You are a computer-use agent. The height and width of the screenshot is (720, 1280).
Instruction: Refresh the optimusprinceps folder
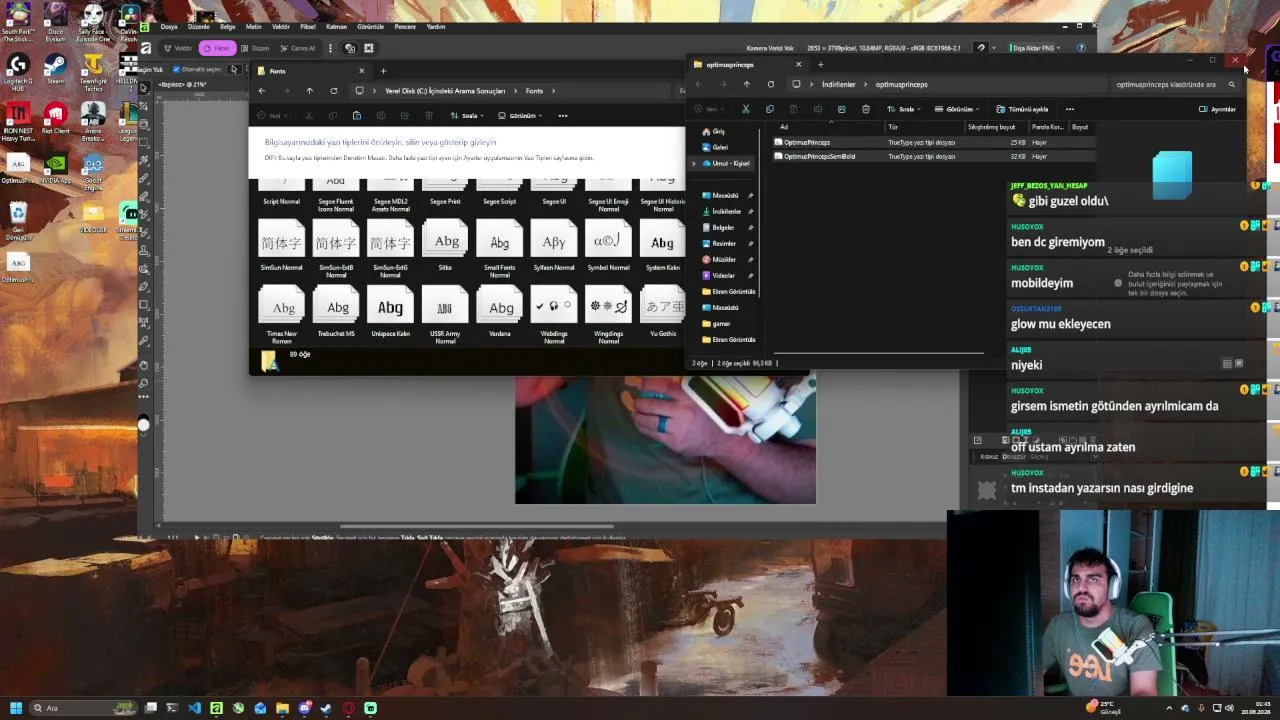770,85
